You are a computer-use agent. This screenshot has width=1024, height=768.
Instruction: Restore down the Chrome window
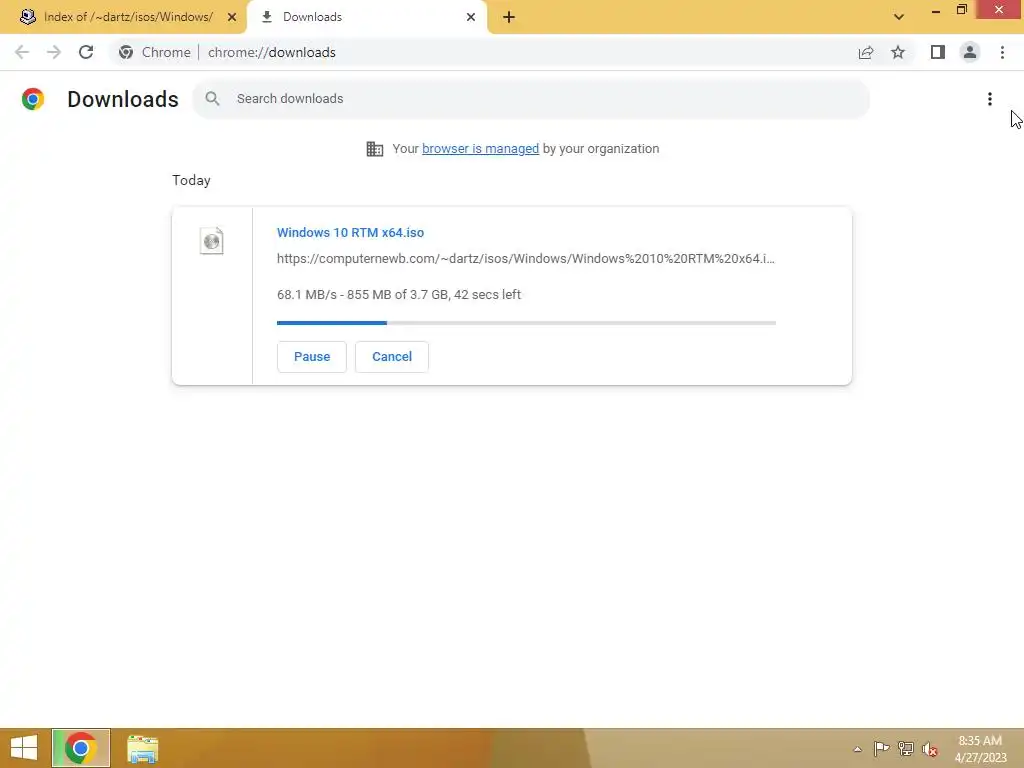[961, 9]
